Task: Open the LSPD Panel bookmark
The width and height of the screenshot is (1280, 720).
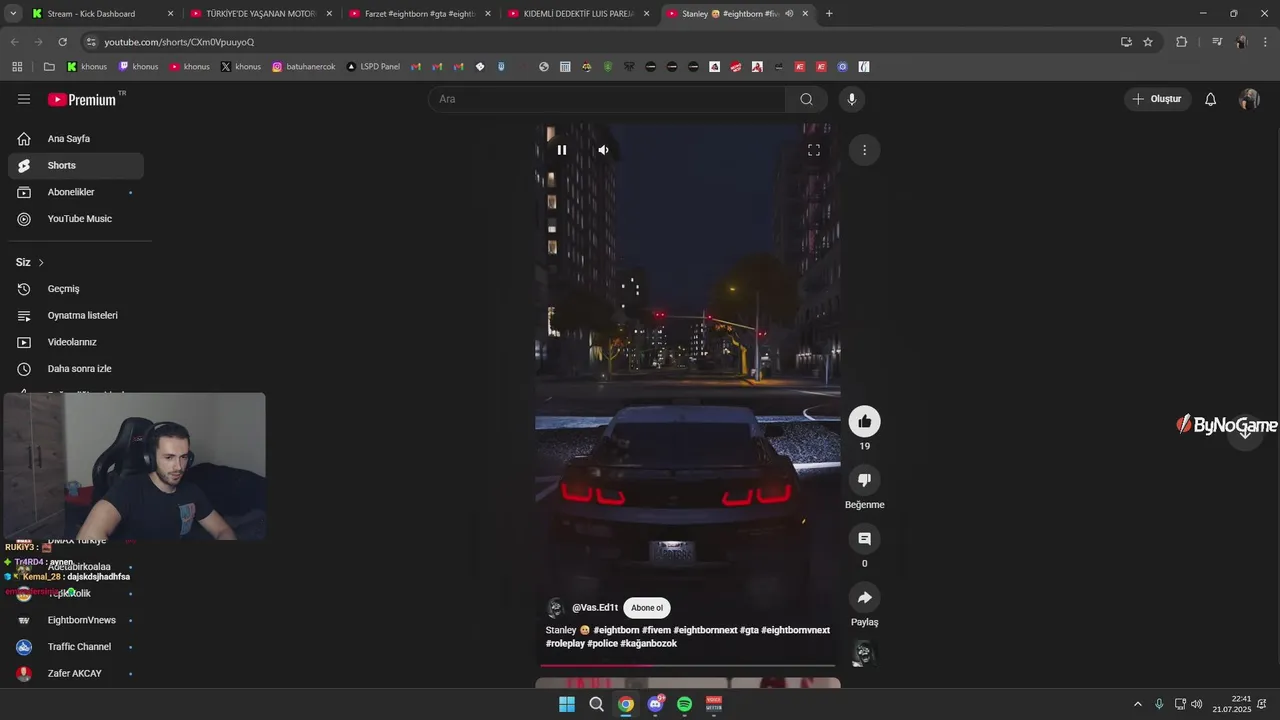Action: click(373, 67)
